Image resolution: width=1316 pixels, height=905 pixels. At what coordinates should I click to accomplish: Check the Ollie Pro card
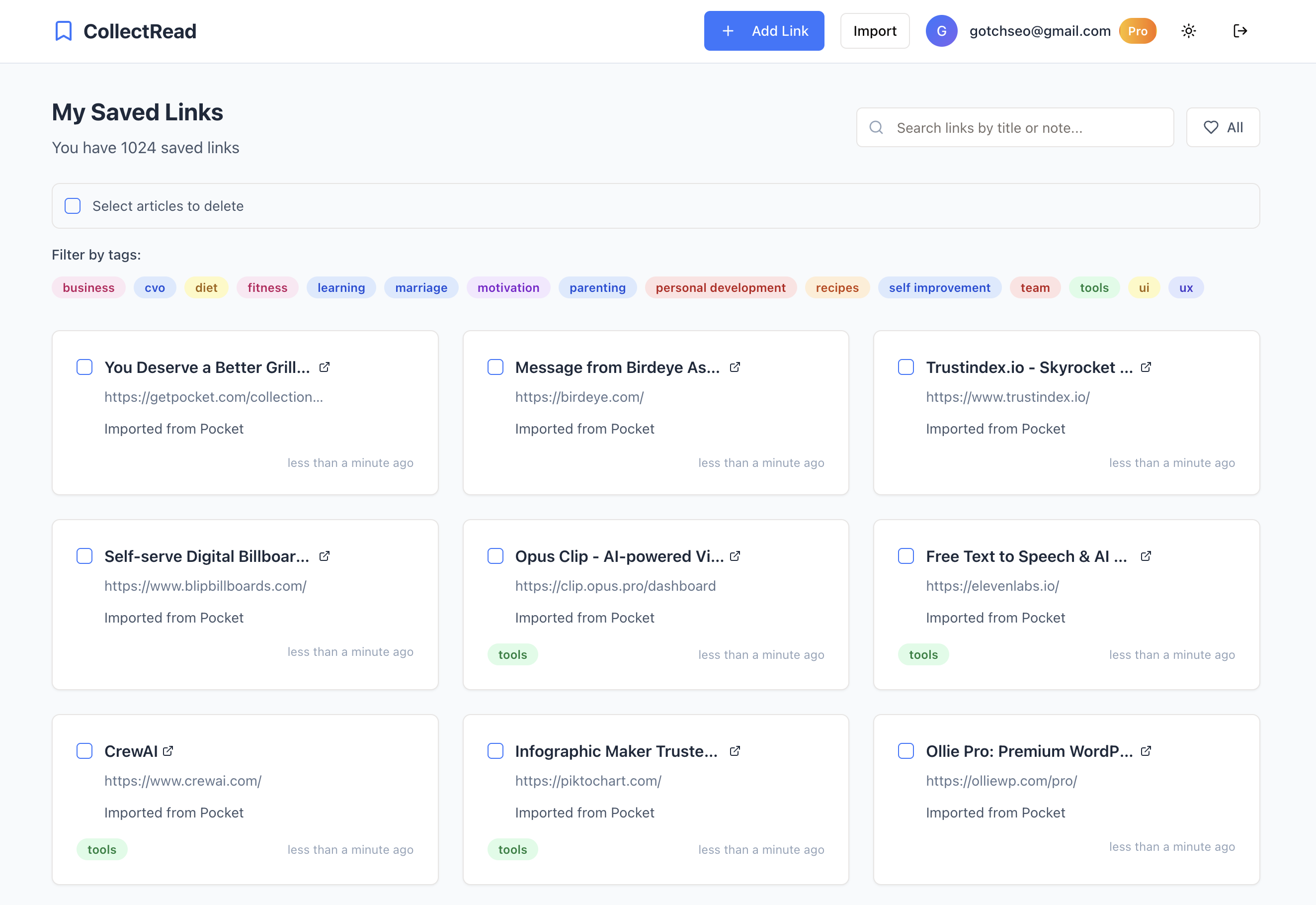pos(906,751)
